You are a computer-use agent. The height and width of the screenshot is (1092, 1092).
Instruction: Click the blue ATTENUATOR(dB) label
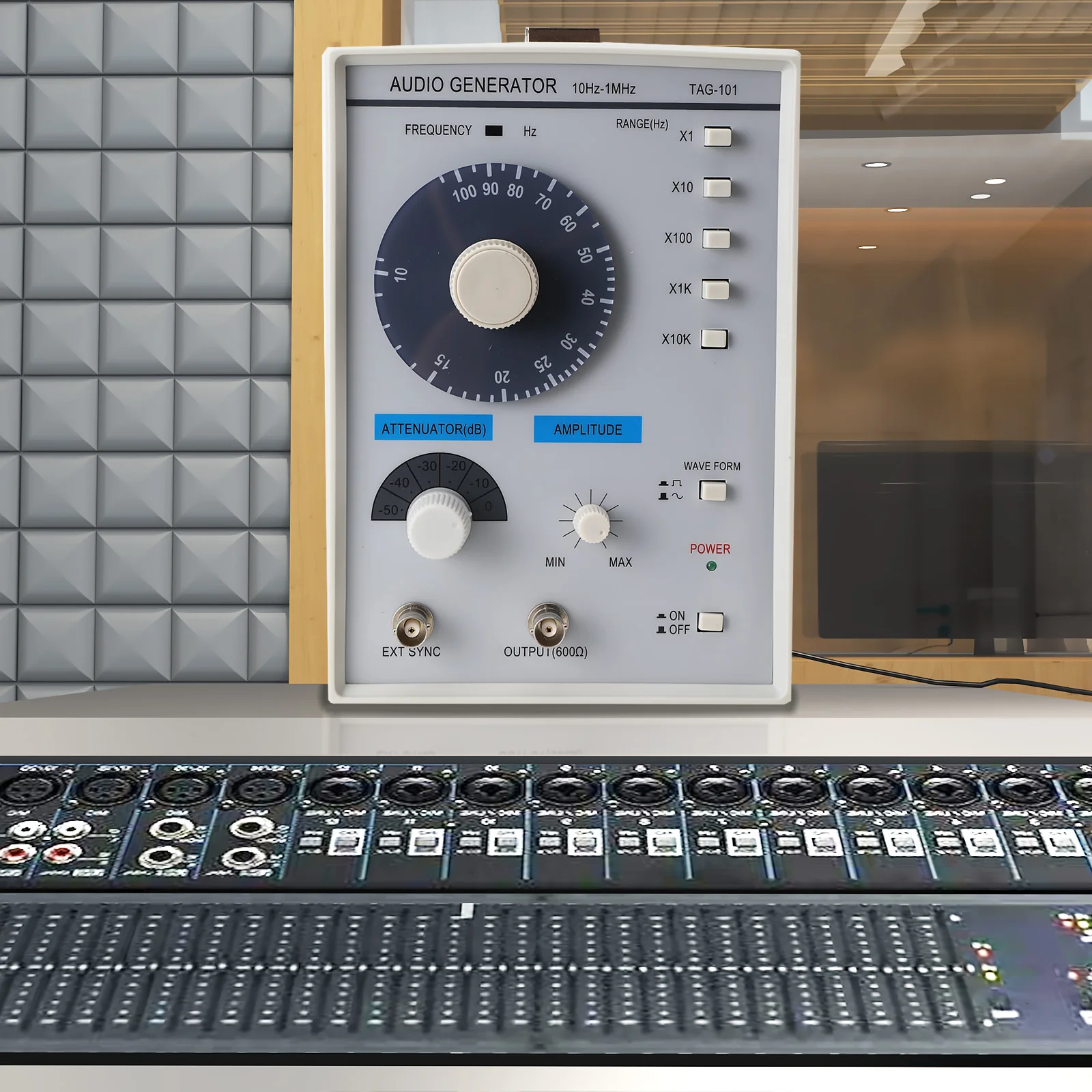[x=433, y=429]
